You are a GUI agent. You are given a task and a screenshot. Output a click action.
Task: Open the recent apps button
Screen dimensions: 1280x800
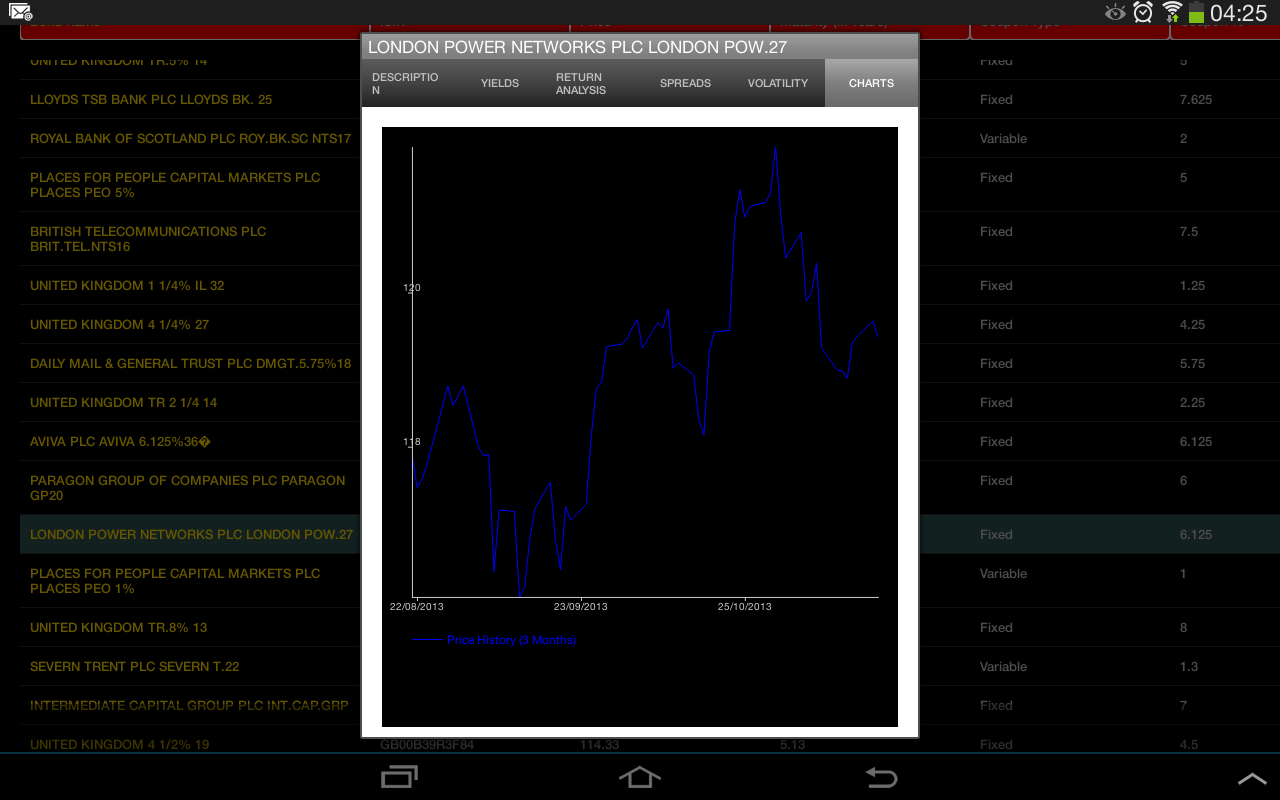399,776
